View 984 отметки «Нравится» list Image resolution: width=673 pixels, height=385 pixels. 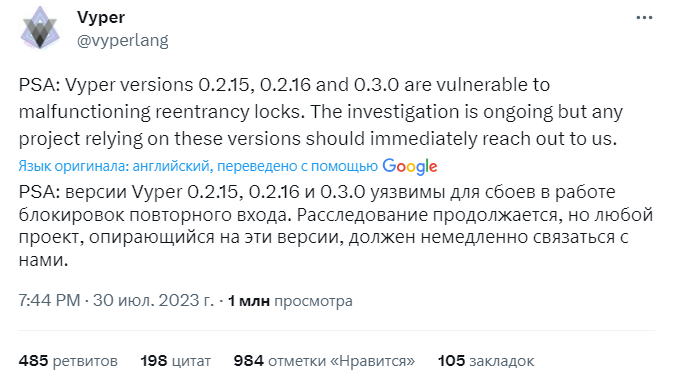(x=324, y=361)
